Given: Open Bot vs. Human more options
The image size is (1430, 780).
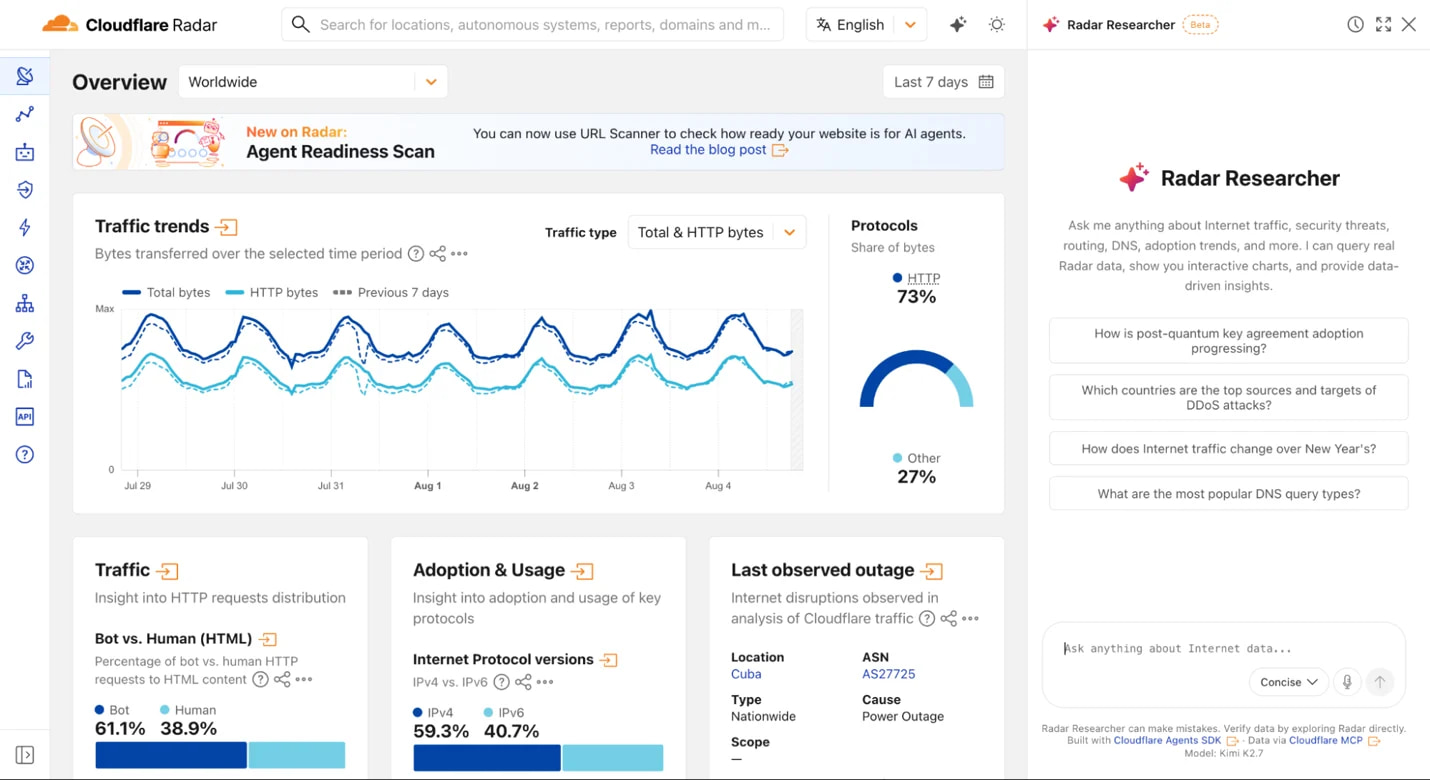Looking at the screenshot, I should point(305,680).
